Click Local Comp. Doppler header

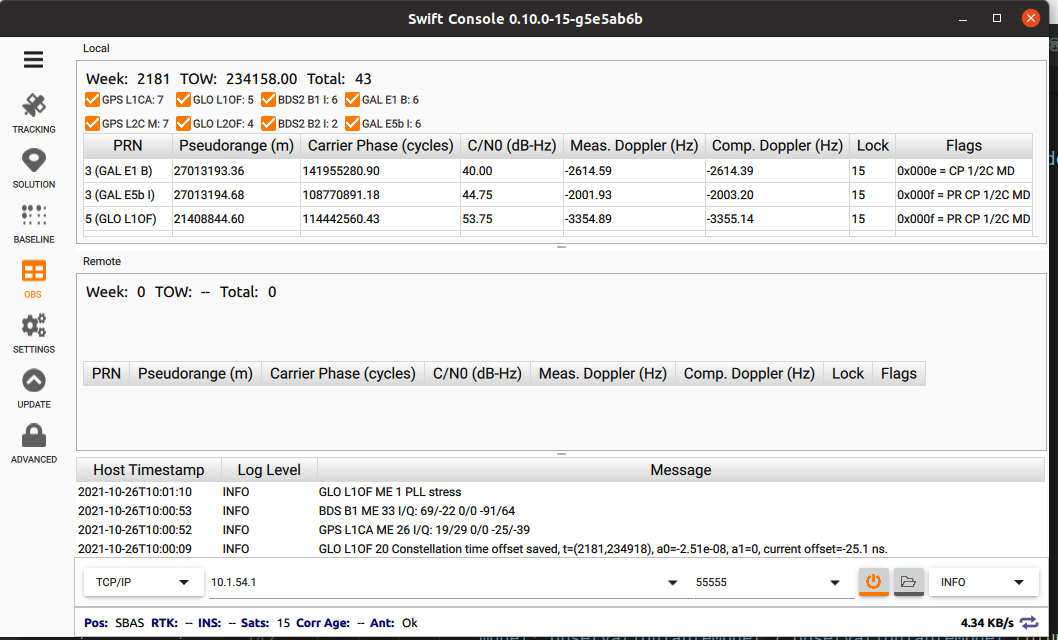coord(777,146)
